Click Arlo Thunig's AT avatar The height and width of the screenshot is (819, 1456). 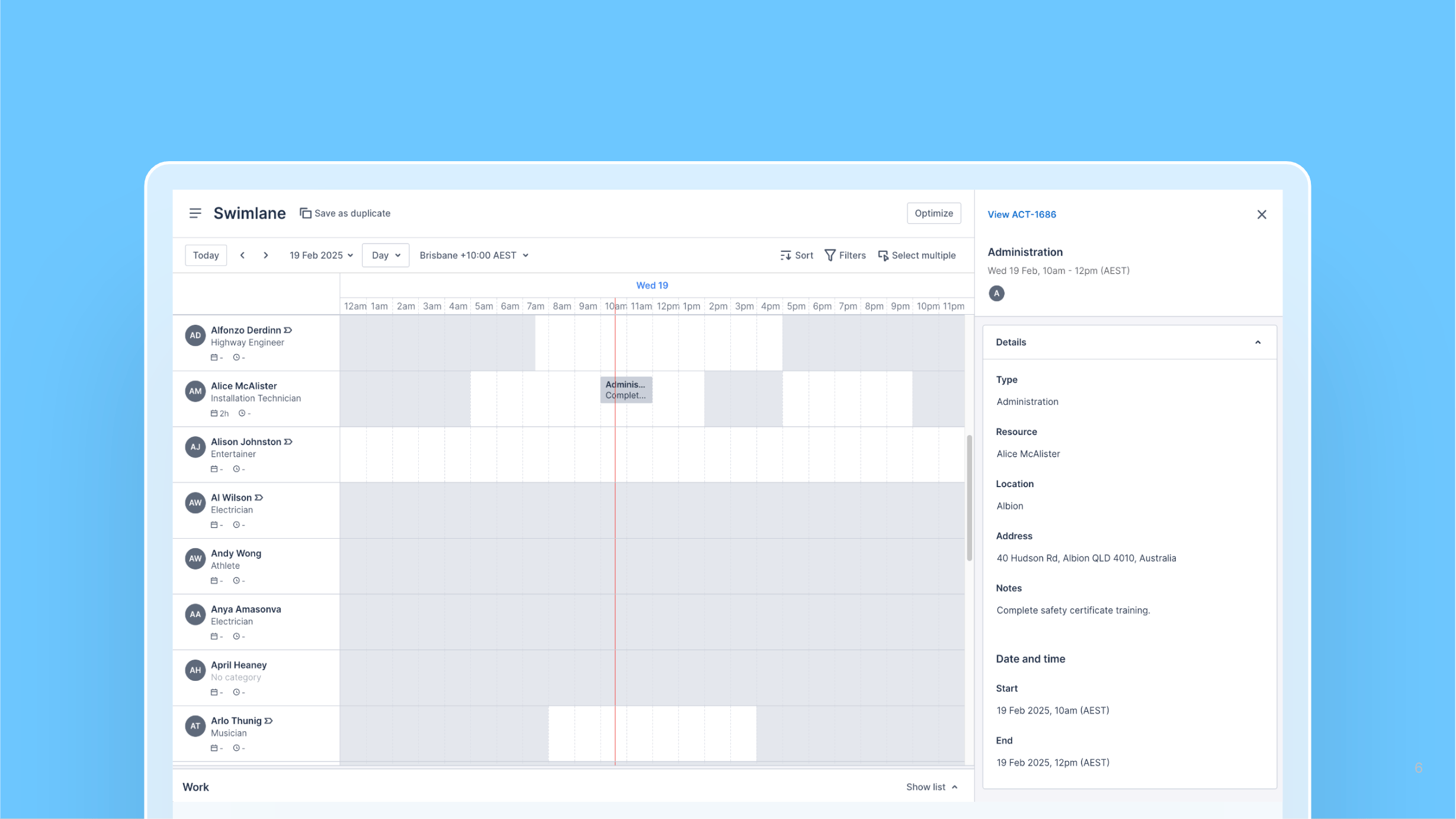tap(195, 726)
